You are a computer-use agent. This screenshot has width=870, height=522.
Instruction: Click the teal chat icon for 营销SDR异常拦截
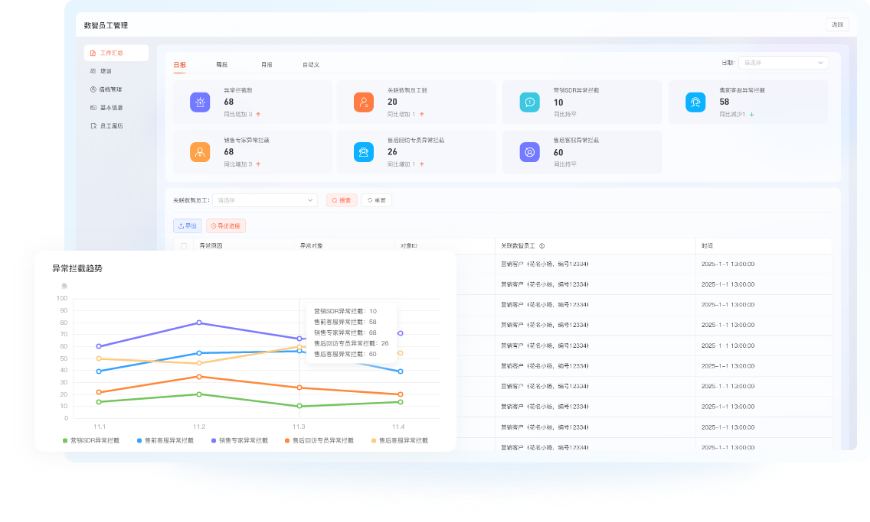[529, 102]
